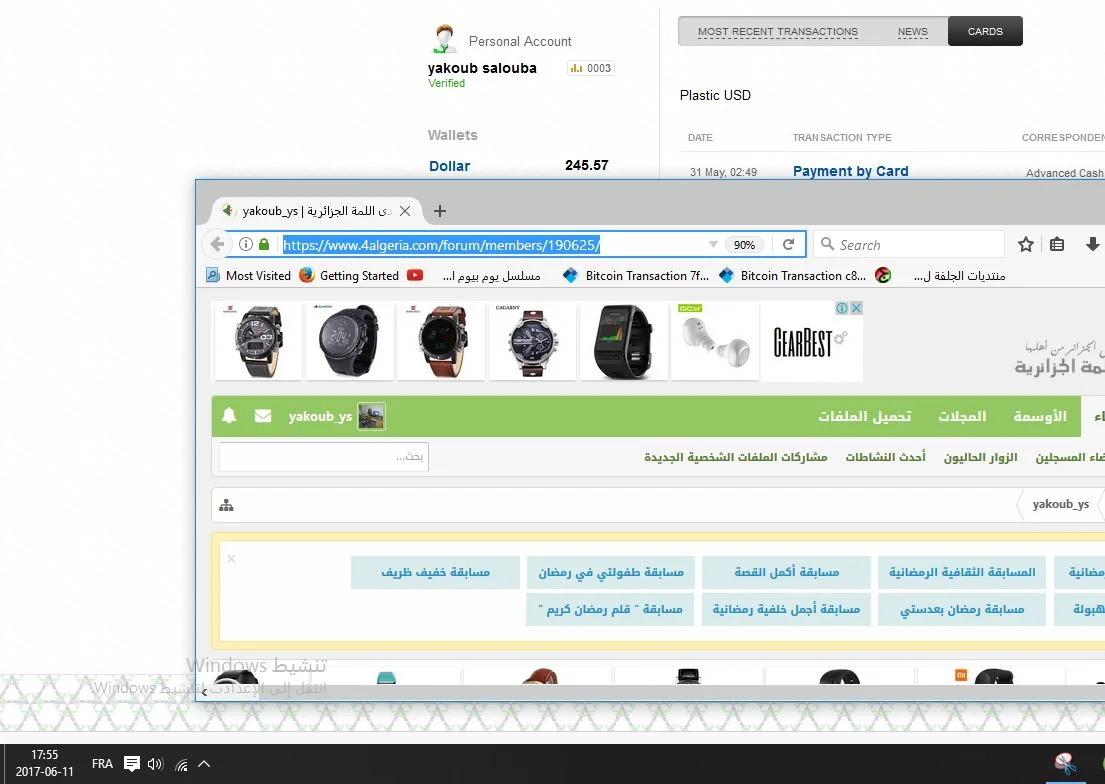Click the forum بحث search box
The image size is (1105, 784).
[323, 457]
